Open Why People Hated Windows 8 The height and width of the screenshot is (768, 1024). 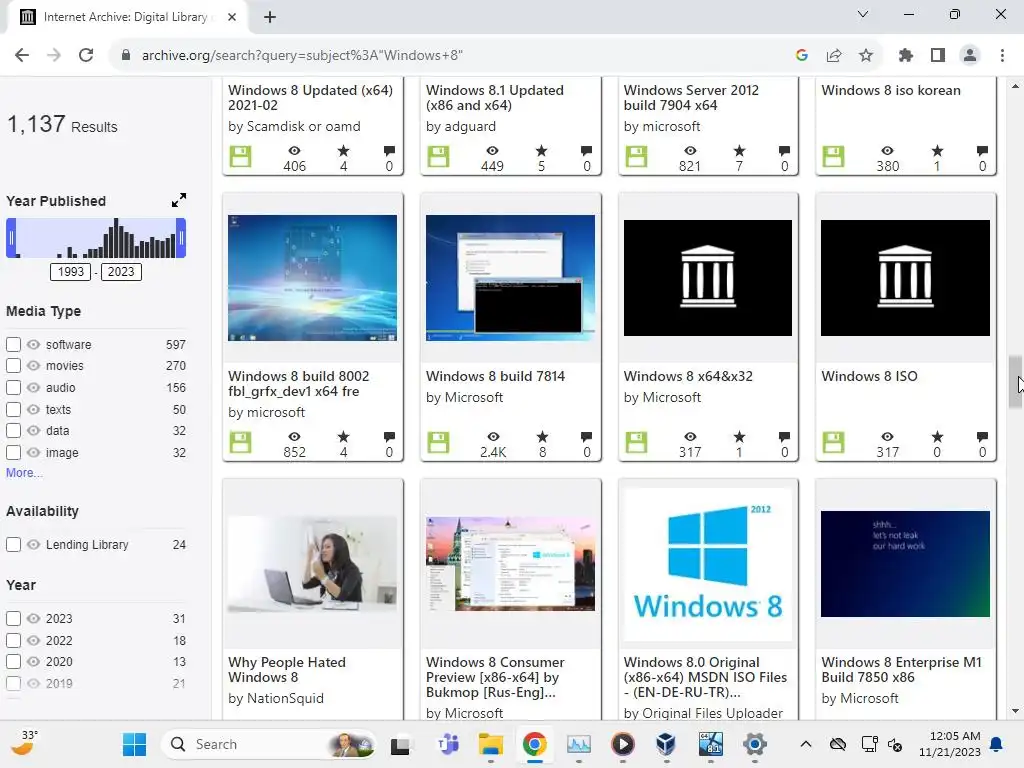pyautogui.click(x=287, y=669)
